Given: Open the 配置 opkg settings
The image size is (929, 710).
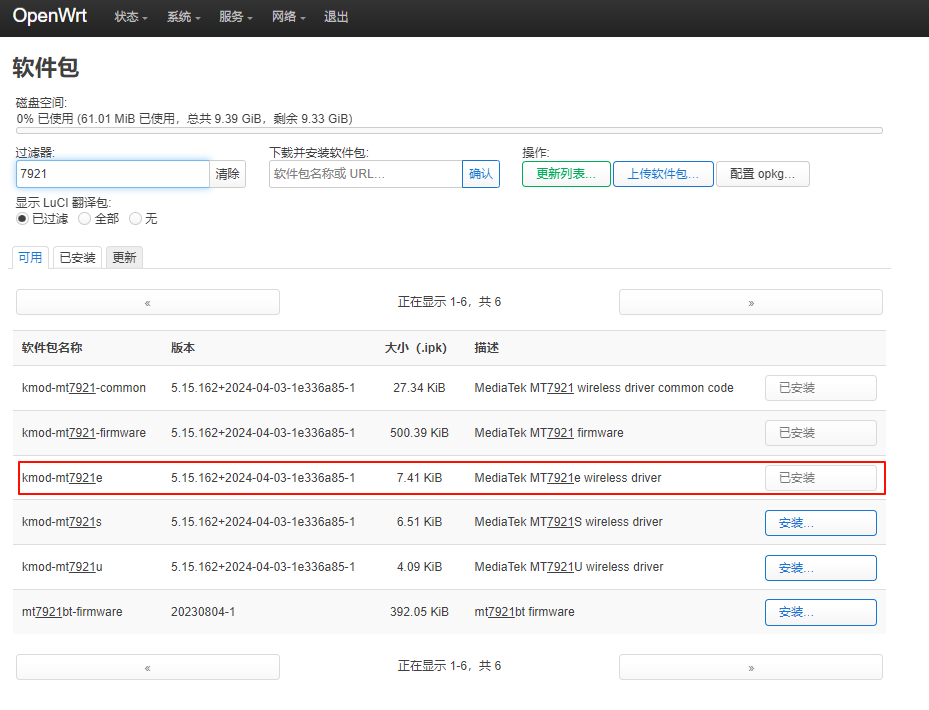Looking at the screenshot, I should (x=762, y=174).
